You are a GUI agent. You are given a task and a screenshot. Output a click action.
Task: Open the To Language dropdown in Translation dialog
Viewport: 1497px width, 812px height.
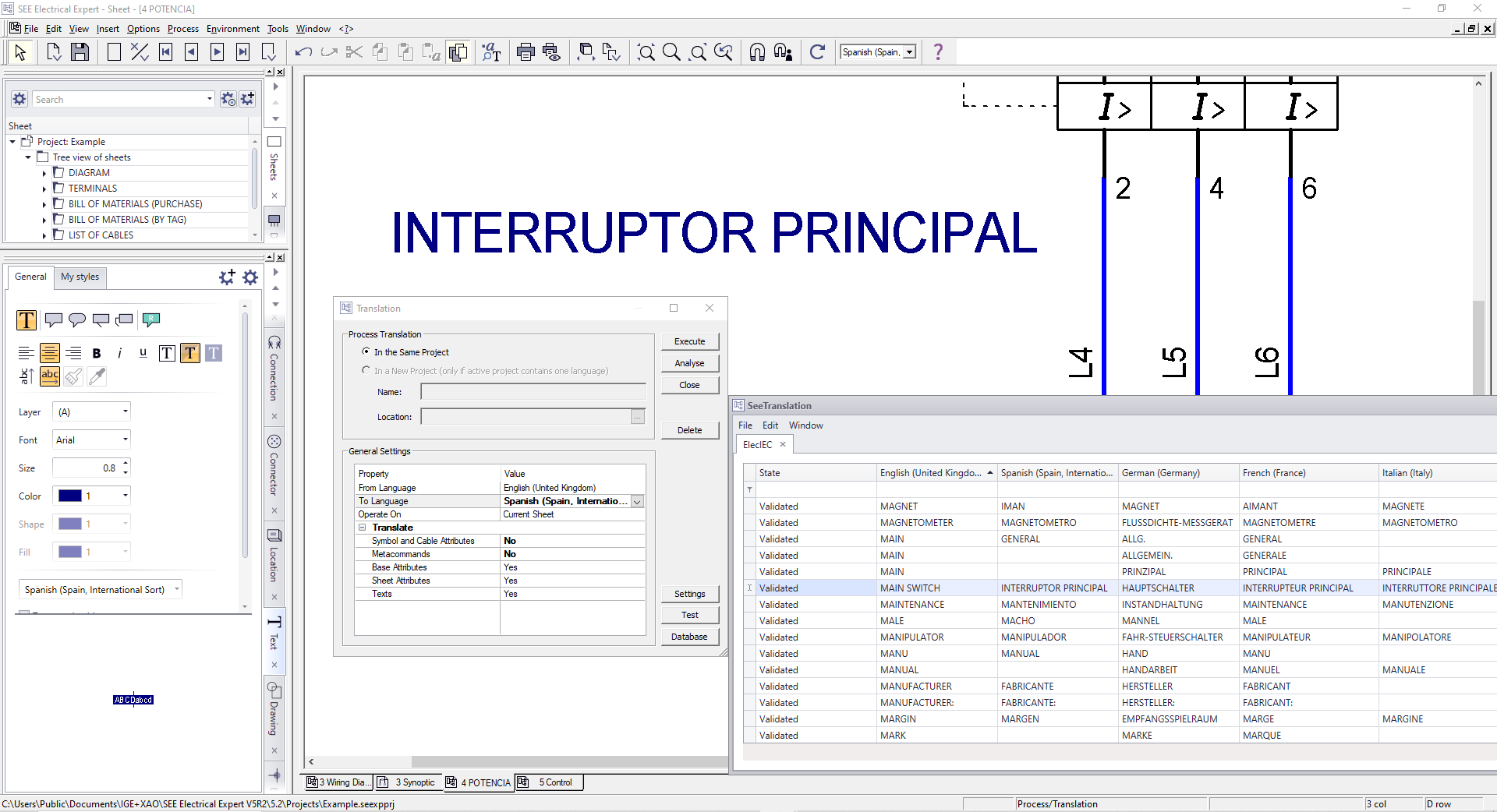tap(637, 501)
